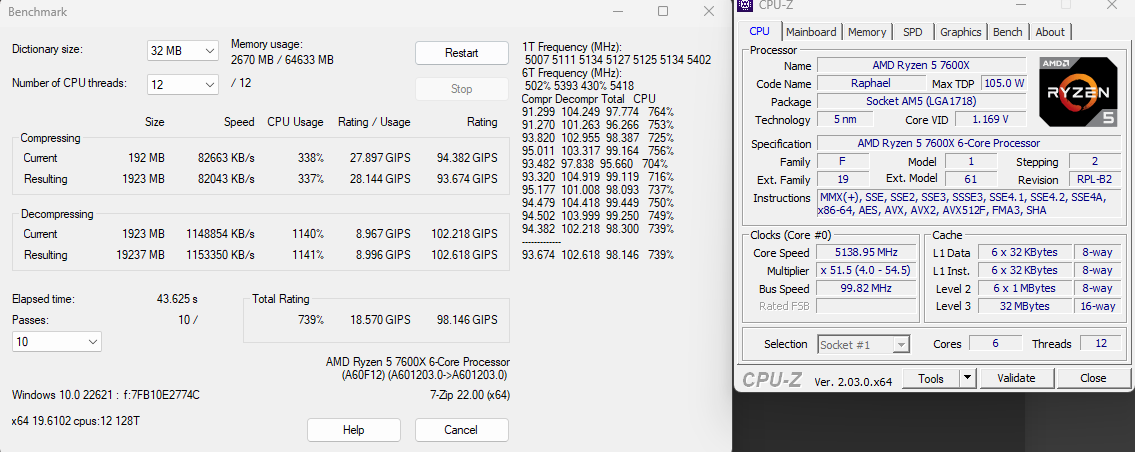This screenshot has height=452, width=1135.
Task: Maximize the Benchmark window
Action: (x=663, y=11)
